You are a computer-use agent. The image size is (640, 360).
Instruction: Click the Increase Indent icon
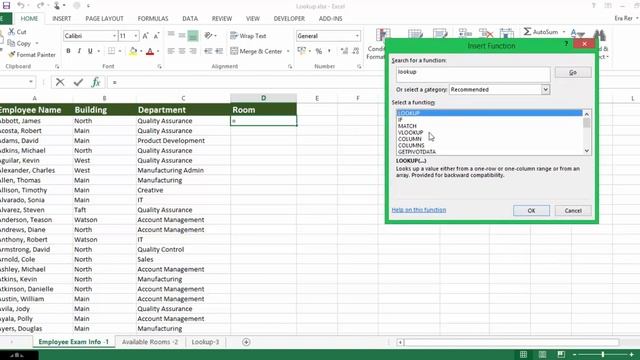coord(219,51)
